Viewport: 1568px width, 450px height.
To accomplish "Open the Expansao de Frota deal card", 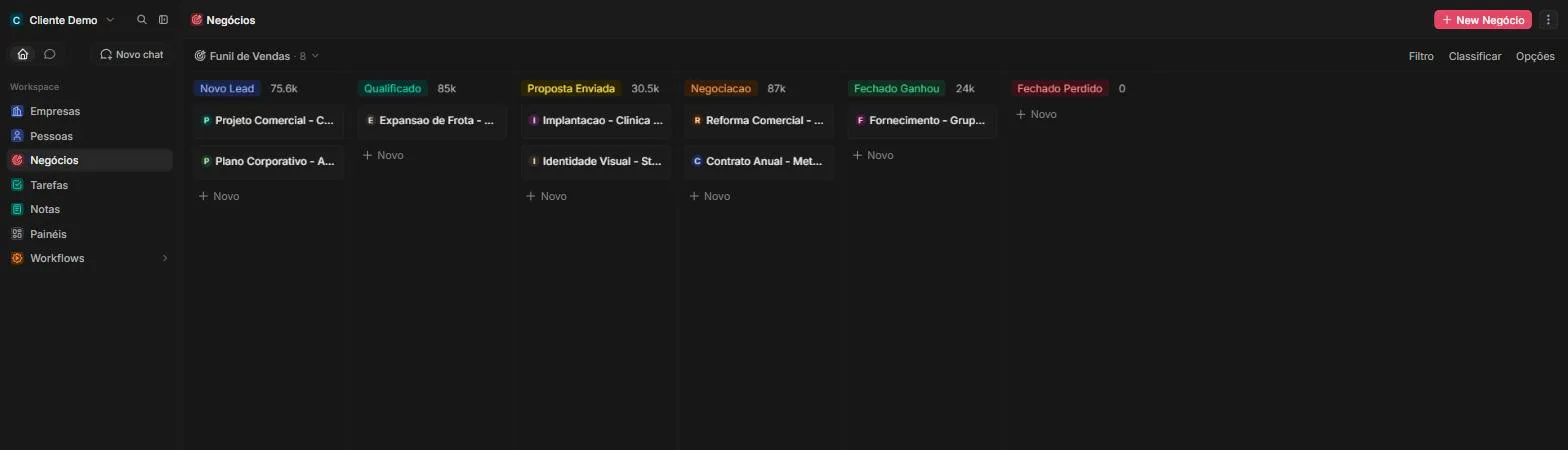I will [432, 120].
